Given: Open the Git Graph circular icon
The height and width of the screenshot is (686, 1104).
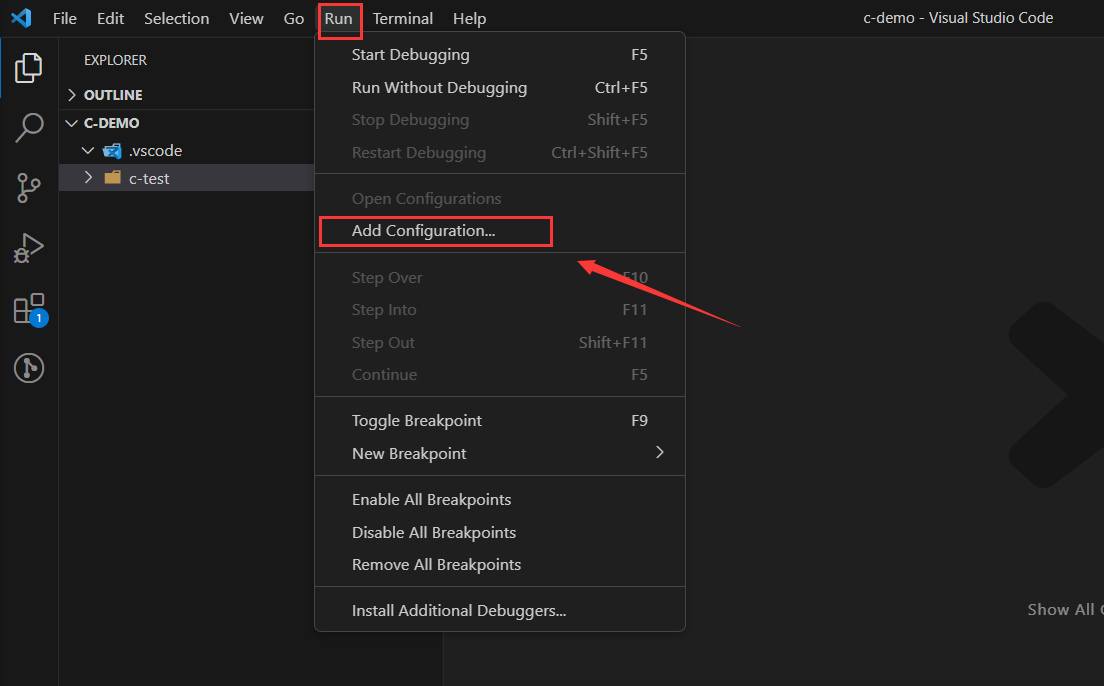Looking at the screenshot, I should (29, 368).
